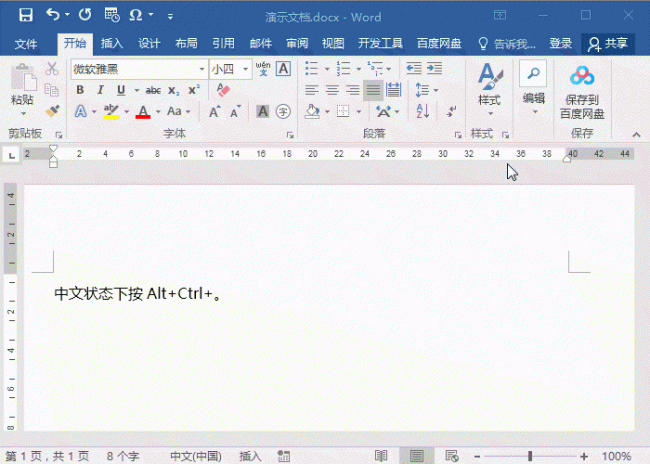Image resolution: width=650 pixels, height=464 pixels.
Task: Save document to Baidu Netdisk
Action: [582, 92]
